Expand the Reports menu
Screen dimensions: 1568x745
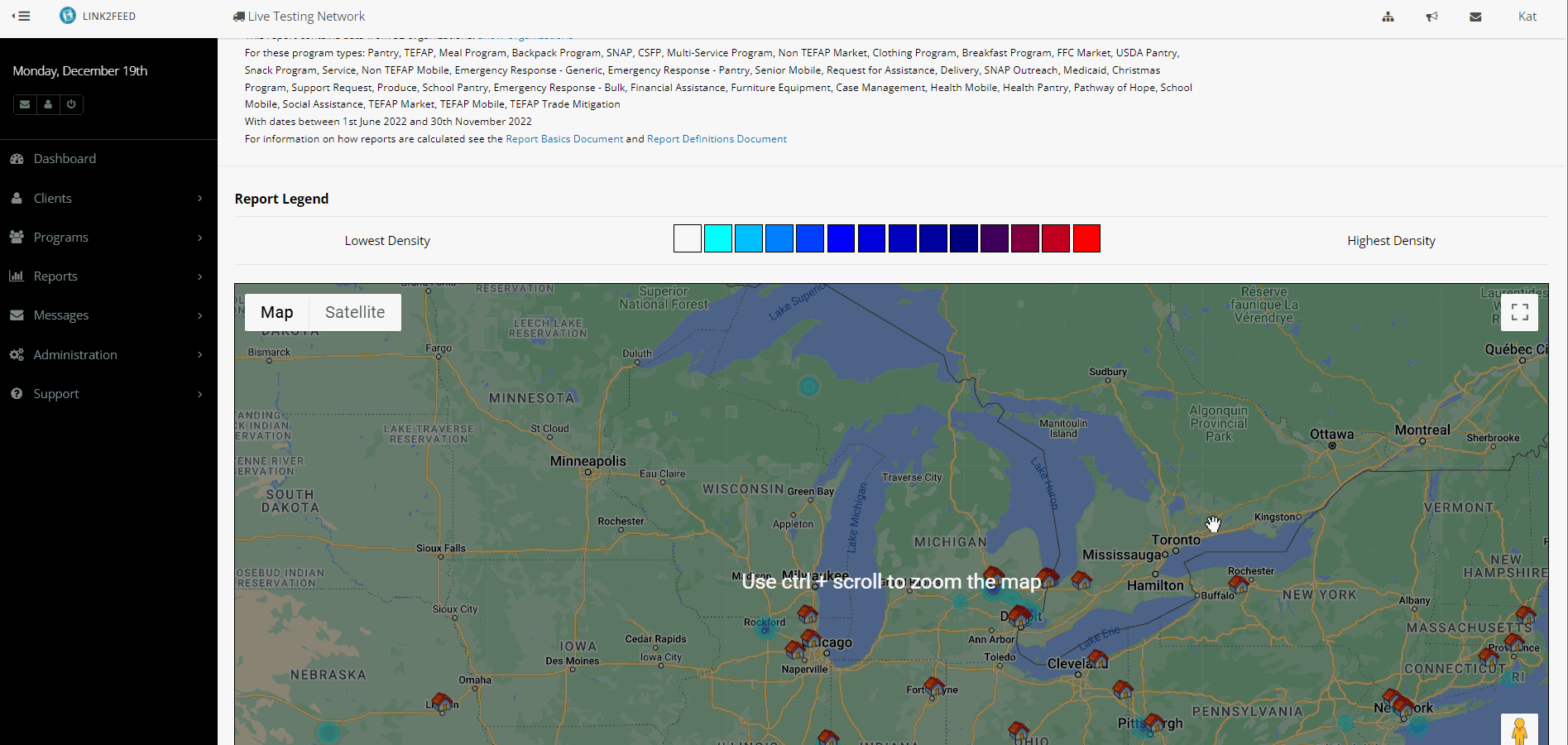click(x=55, y=276)
